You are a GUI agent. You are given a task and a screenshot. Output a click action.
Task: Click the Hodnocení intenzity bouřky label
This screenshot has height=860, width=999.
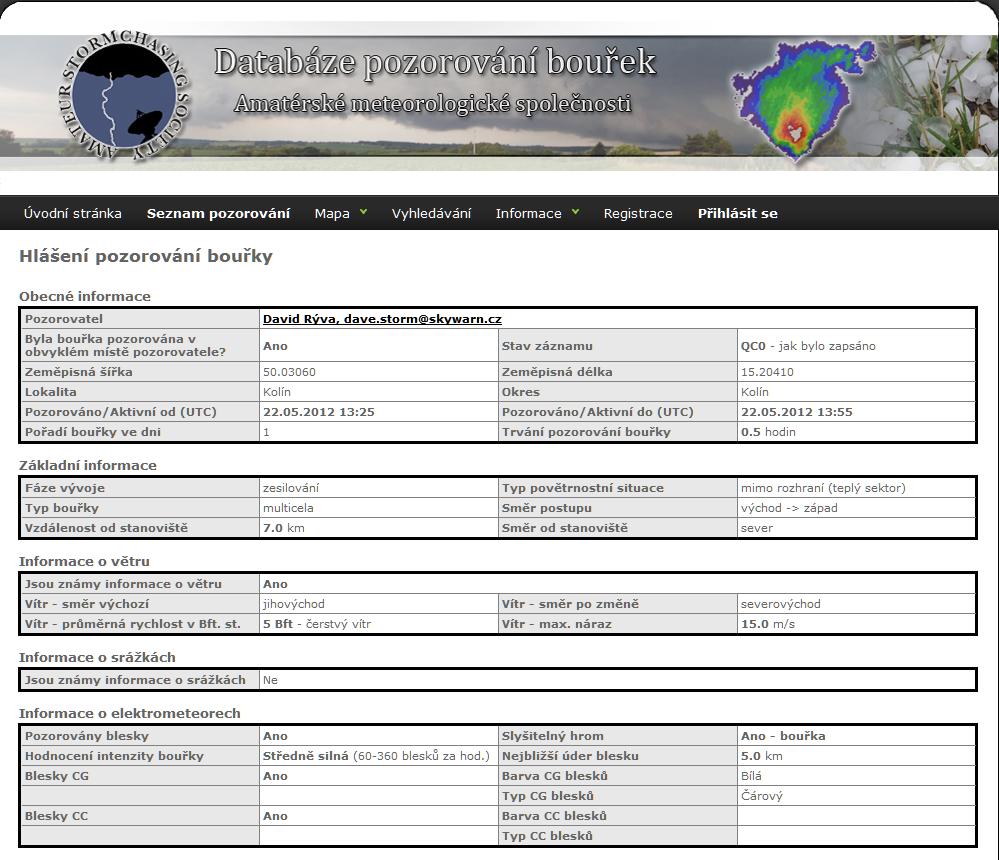(114, 756)
